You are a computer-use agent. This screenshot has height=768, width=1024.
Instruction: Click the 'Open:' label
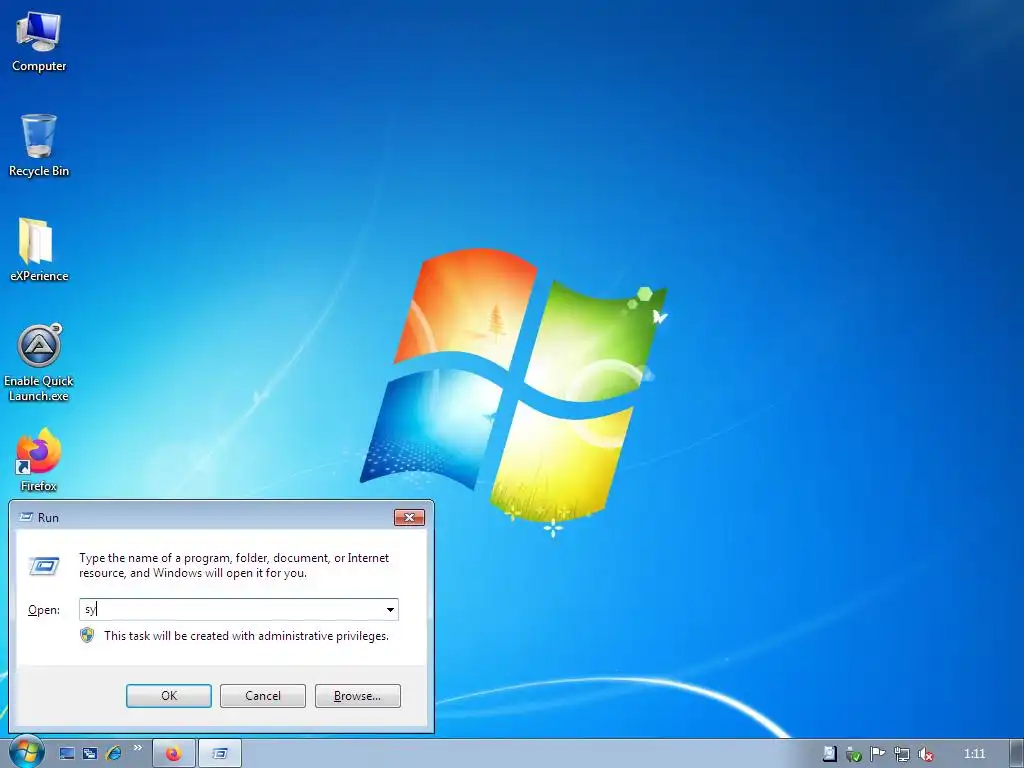pos(44,610)
